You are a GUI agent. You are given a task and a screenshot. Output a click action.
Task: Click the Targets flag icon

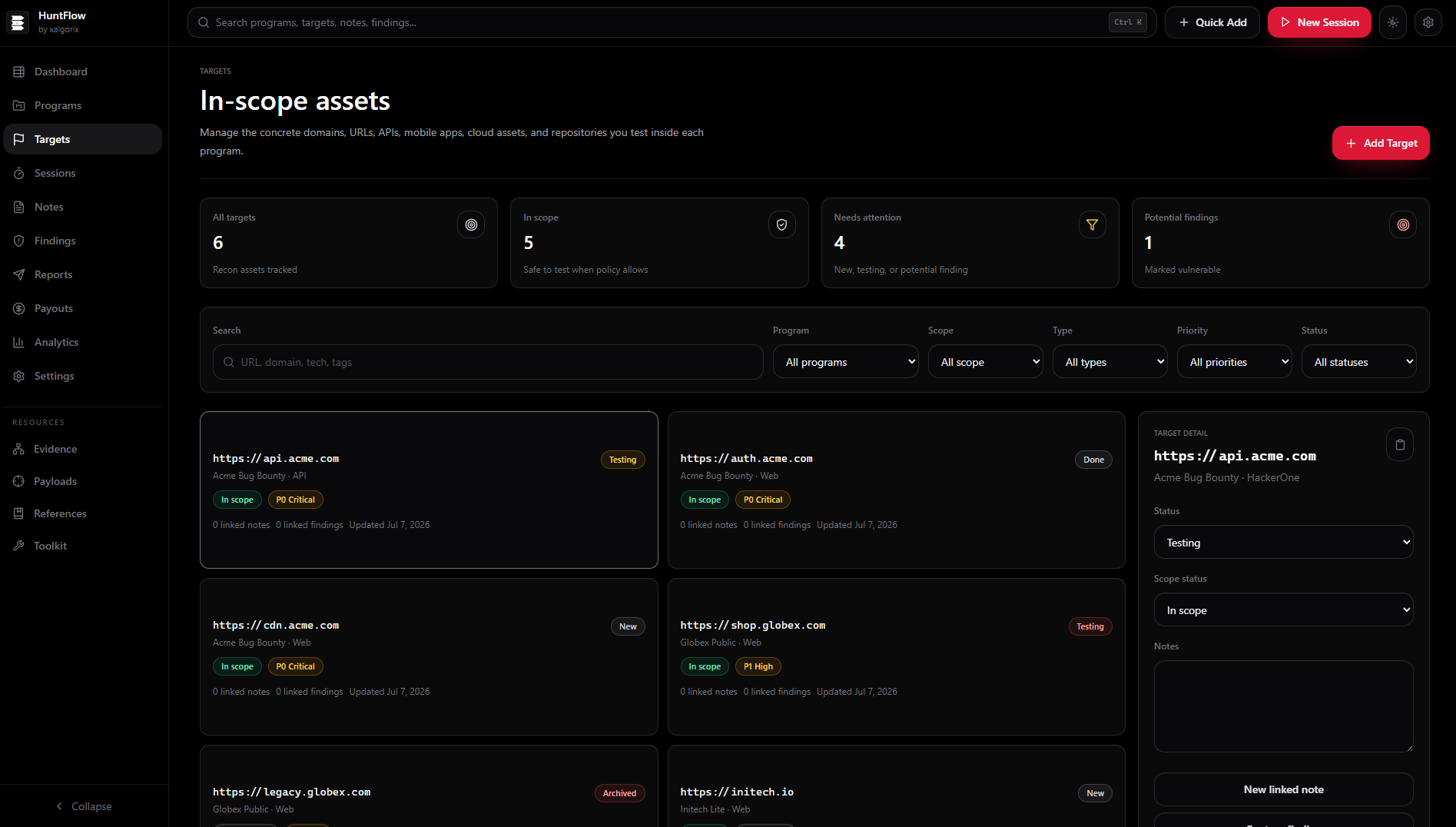coord(19,139)
